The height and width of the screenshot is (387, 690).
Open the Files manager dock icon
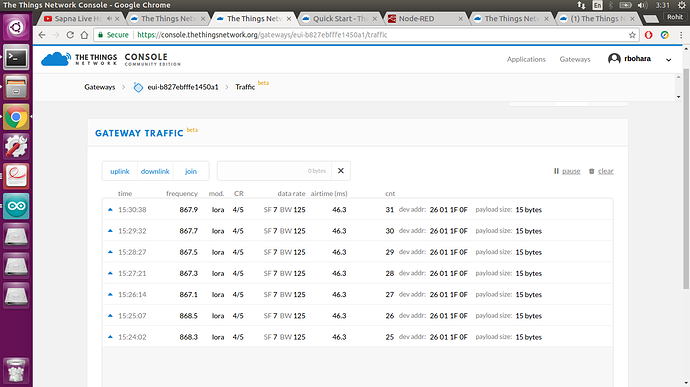[x=16, y=87]
